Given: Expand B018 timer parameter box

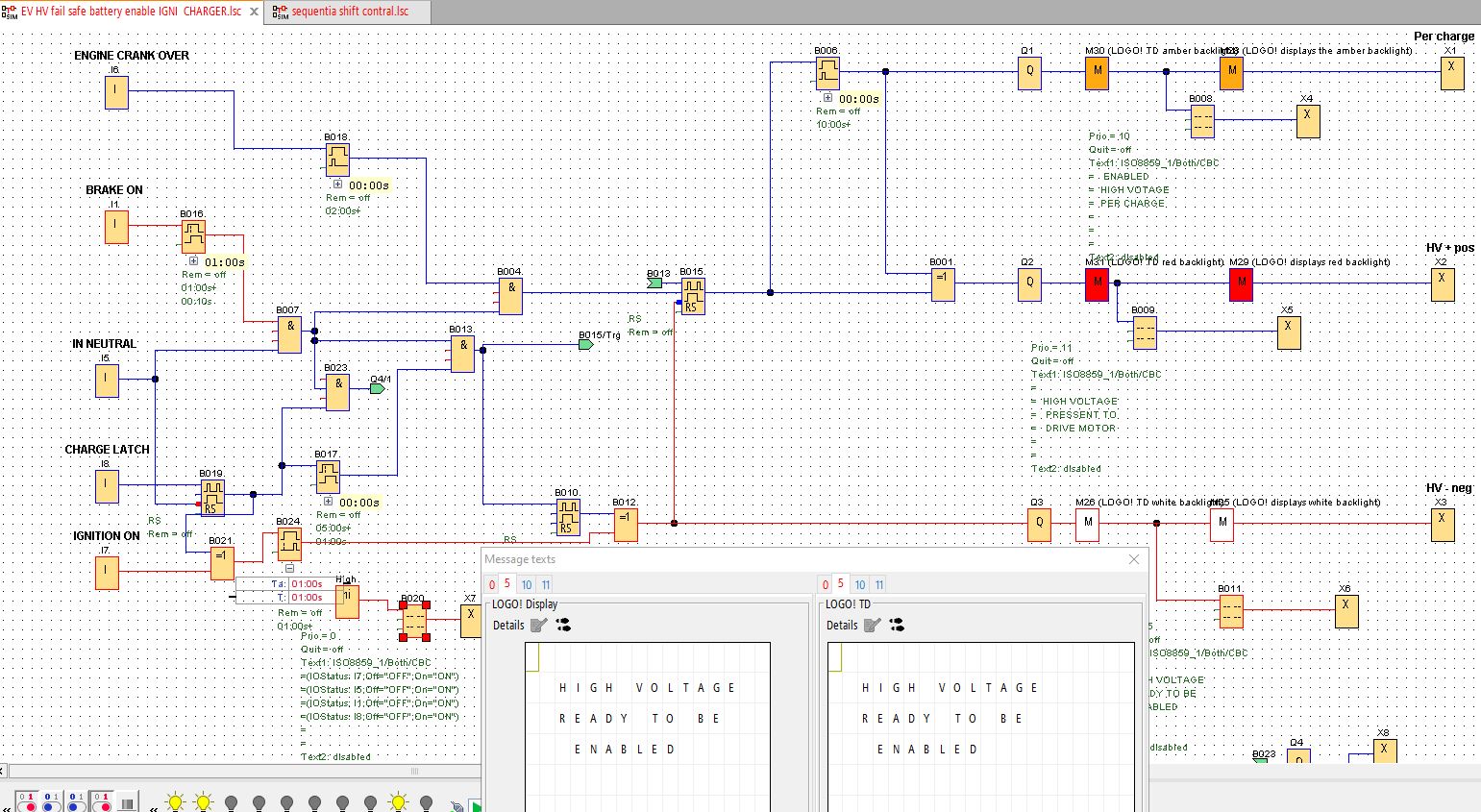Looking at the screenshot, I should (337, 185).
